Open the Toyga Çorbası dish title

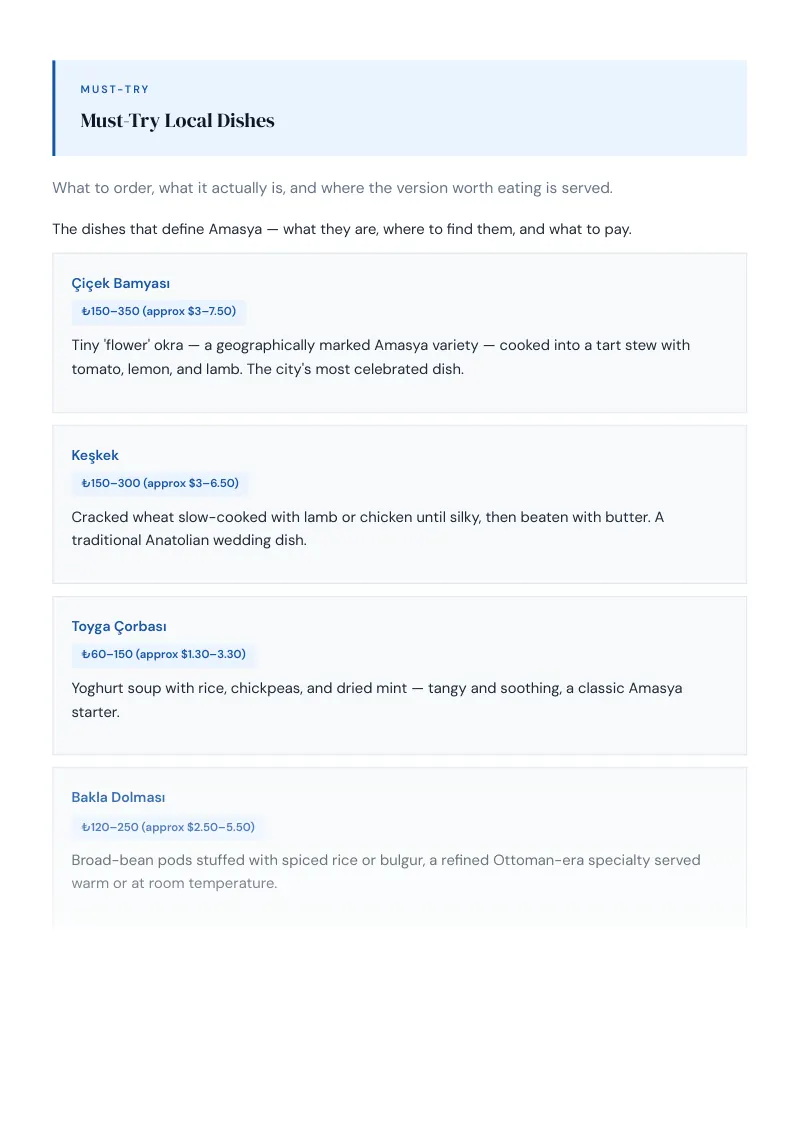[119, 627]
